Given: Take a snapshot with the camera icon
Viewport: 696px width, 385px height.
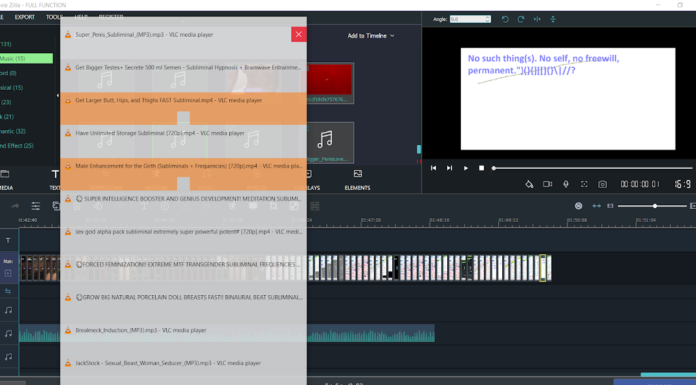Looking at the screenshot, I should (x=602, y=184).
